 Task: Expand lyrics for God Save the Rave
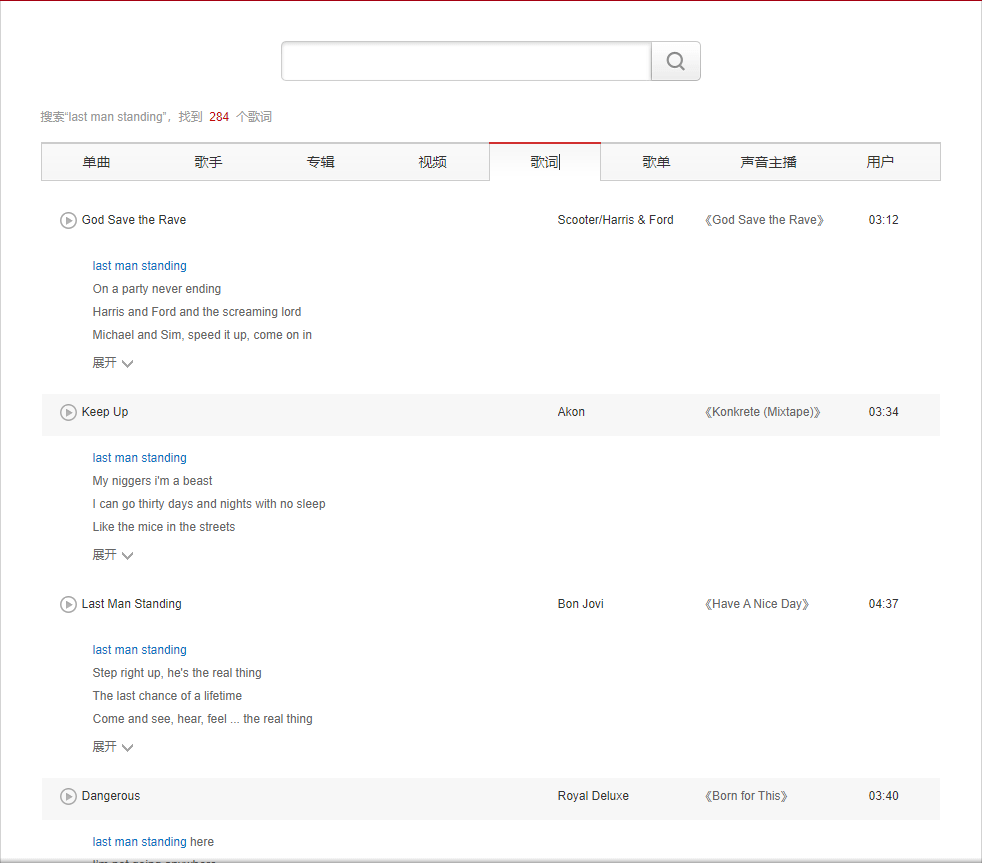112,363
